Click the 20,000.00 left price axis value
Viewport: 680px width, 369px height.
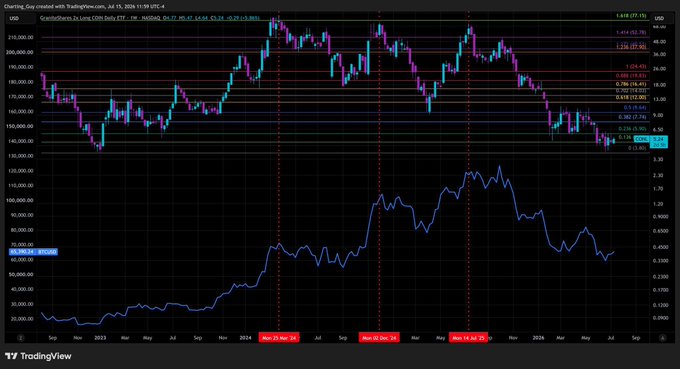coord(22,319)
